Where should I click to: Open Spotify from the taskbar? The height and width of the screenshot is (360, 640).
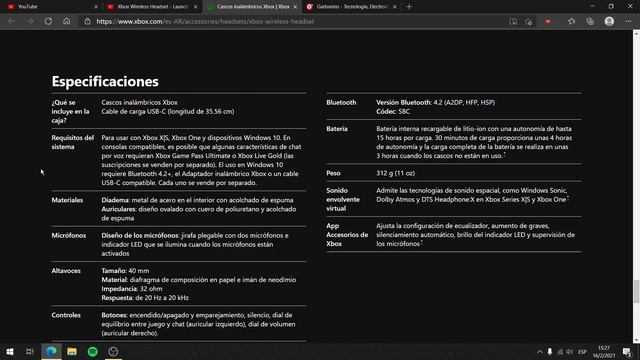pos(93,351)
